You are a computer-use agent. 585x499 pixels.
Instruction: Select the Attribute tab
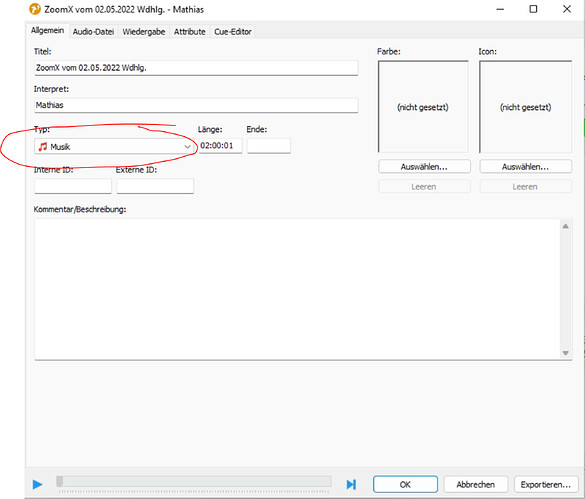click(x=190, y=32)
